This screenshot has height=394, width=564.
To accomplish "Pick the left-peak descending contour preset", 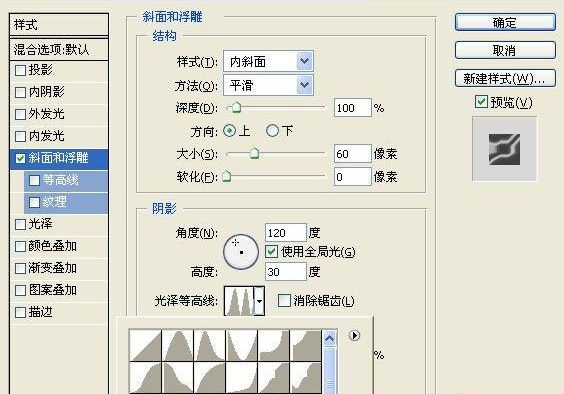I will pyautogui.click(x=178, y=378).
